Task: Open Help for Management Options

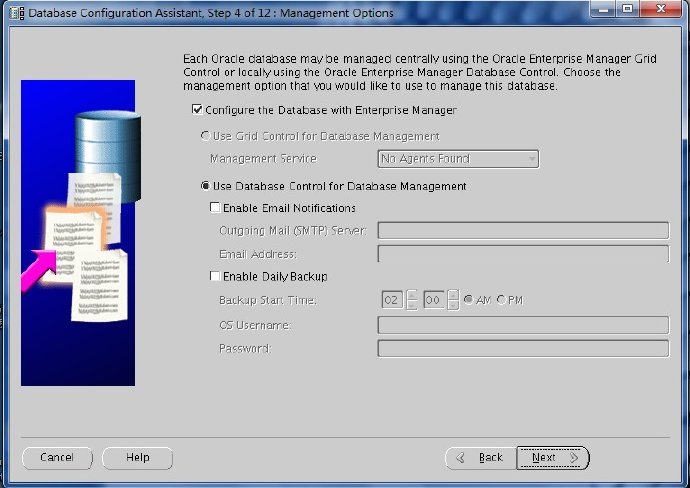Action: (x=137, y=458)
